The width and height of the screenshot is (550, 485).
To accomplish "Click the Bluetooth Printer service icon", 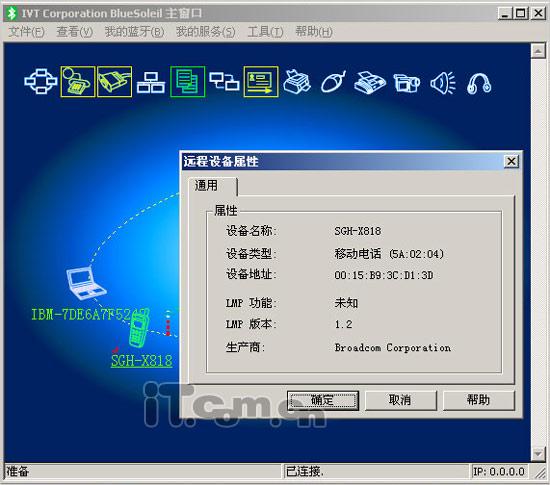I will (x=297, y=82).
